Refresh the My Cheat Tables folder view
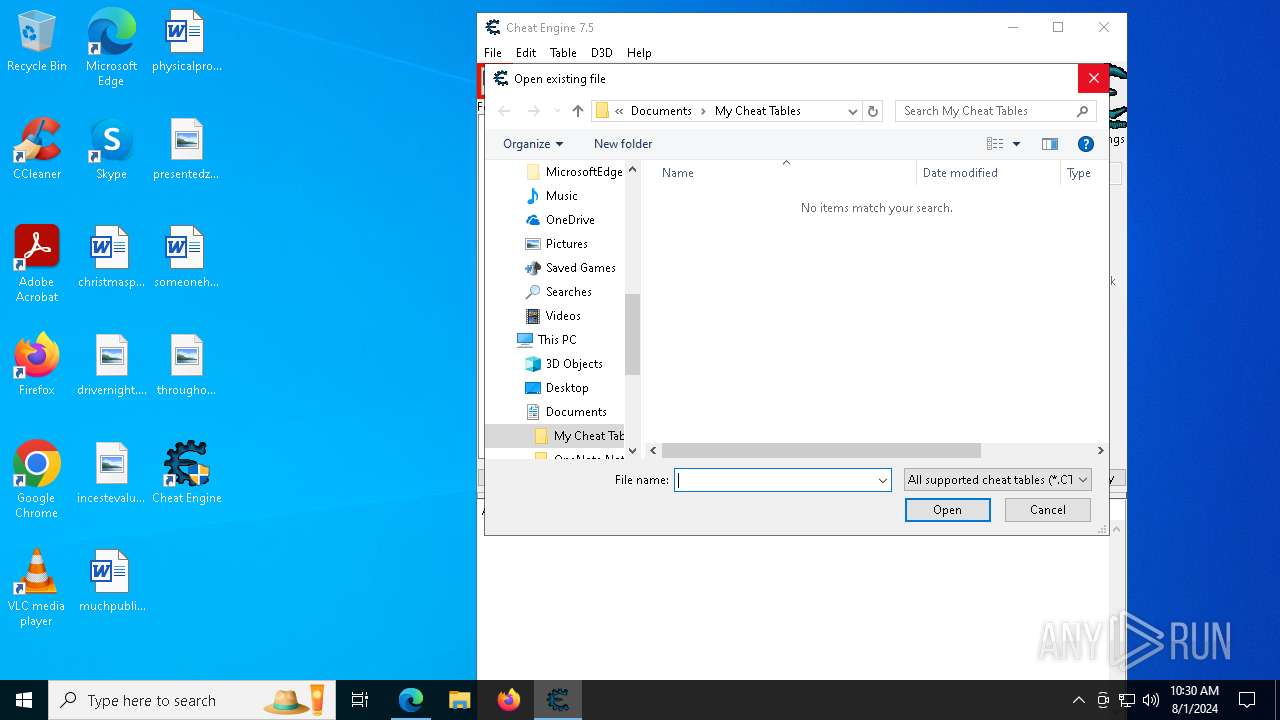Viewport: 1280px width, 720px height. (873, 111)
